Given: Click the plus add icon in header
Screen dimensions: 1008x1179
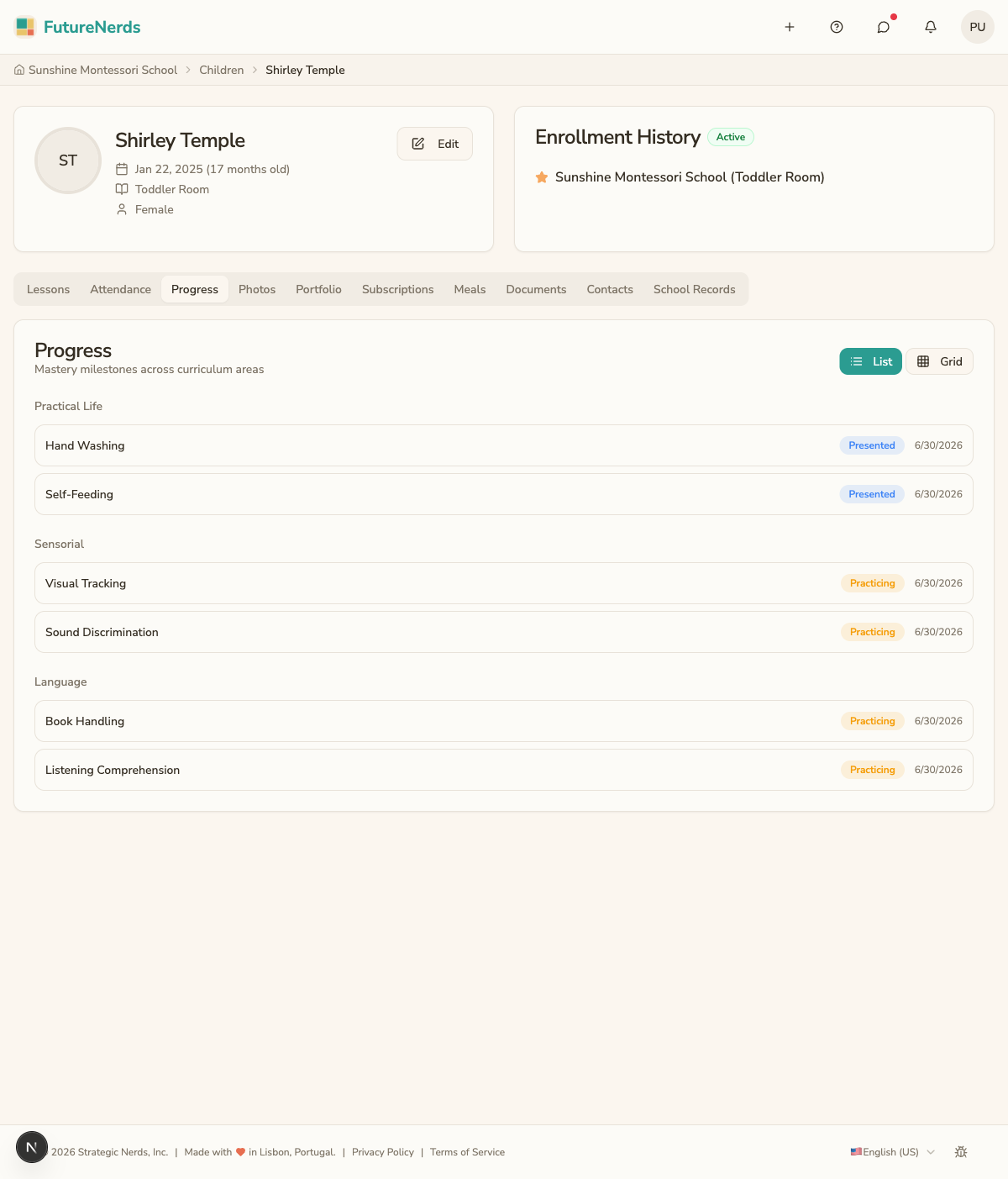Looking at the screenshot, I should tap(790, 27).
